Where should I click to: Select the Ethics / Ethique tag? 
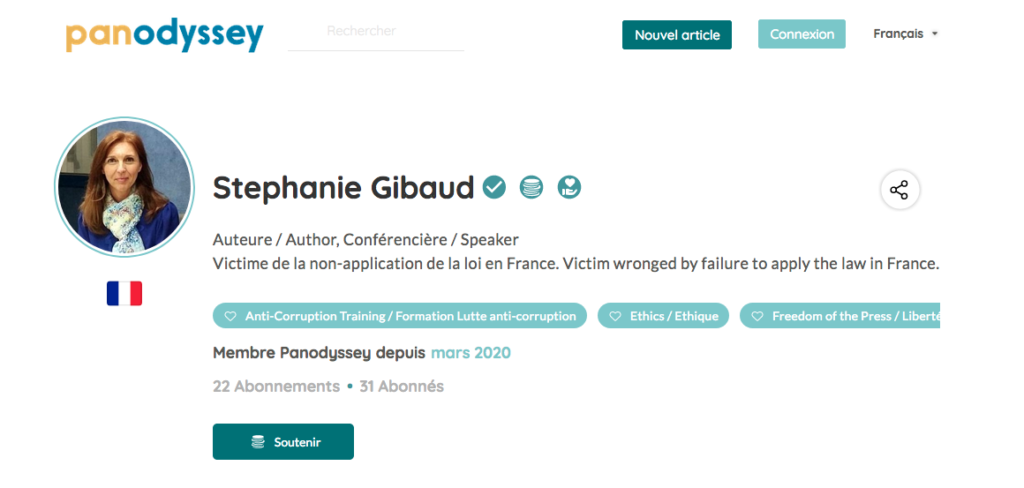(x=664, y=316)
